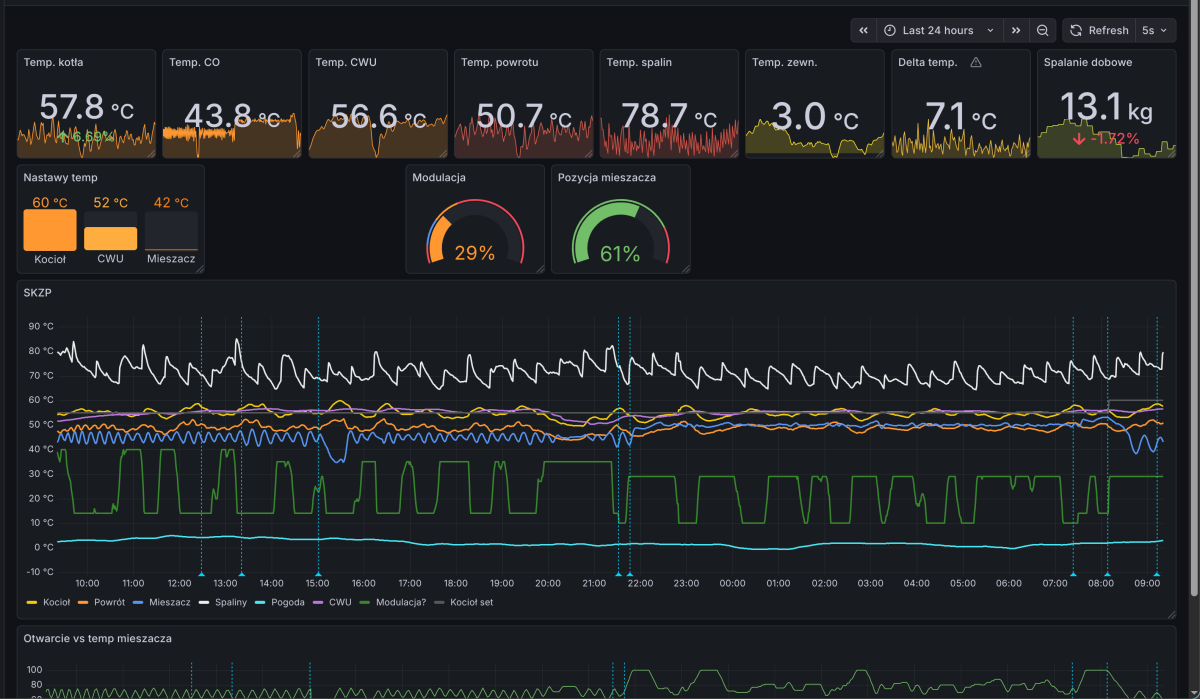This screenshot has width=1200, height=699.
Task: Shift time range forward with double-right arrows
Action: point(1016,31)
